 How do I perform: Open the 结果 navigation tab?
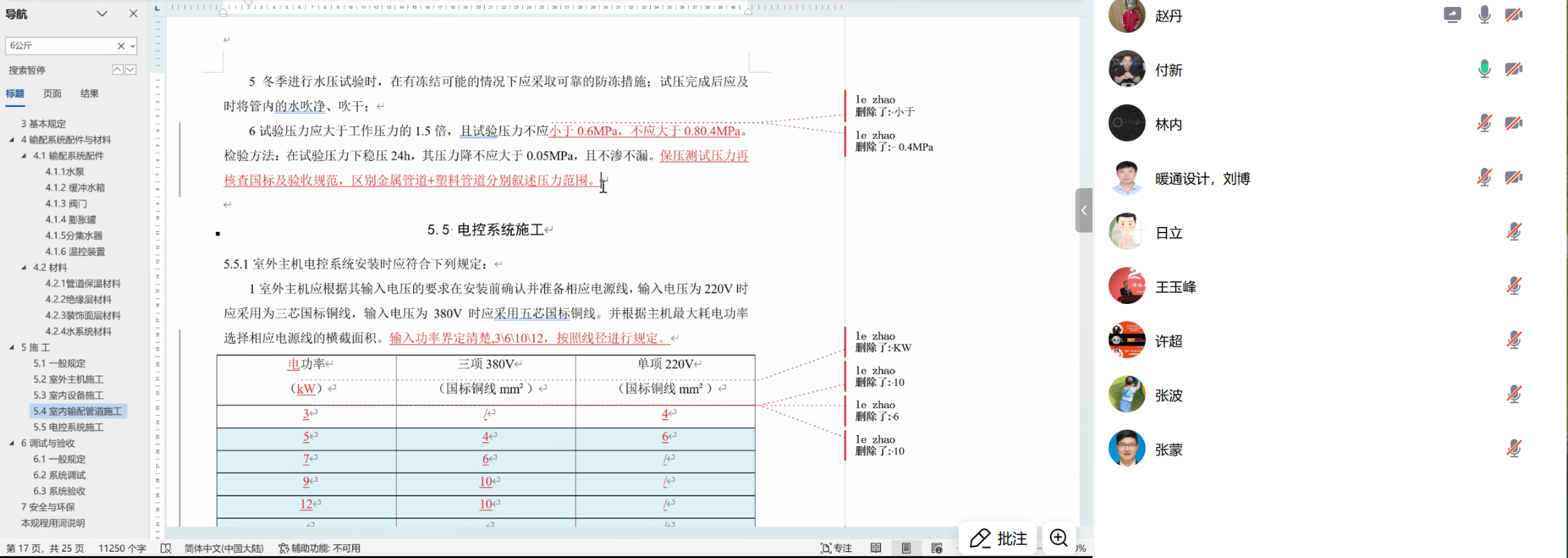click(90, 94)
